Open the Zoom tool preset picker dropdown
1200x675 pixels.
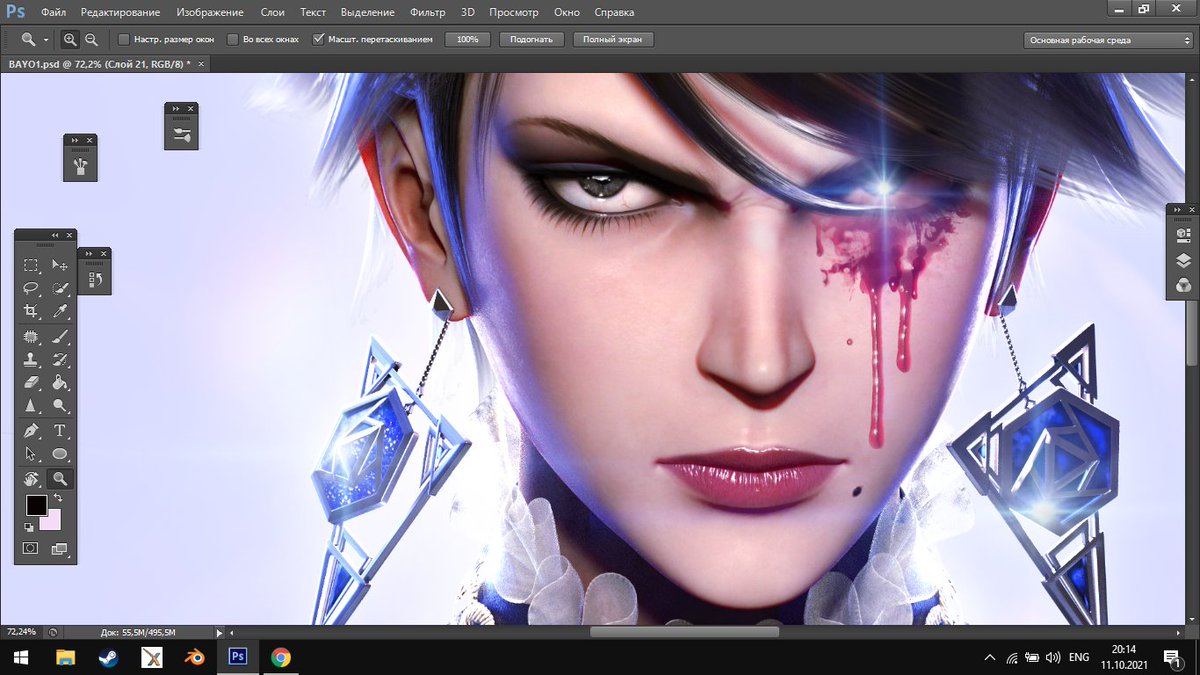[46, 40]
